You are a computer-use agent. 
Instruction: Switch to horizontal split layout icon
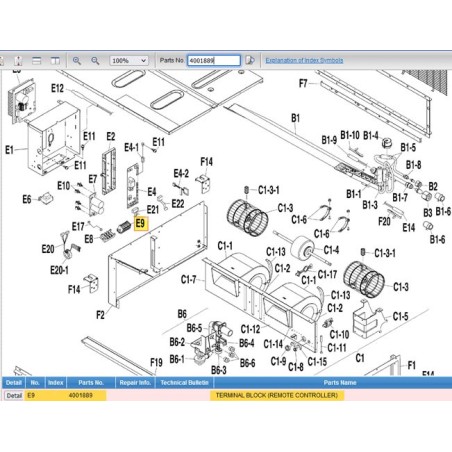point(36,61)
